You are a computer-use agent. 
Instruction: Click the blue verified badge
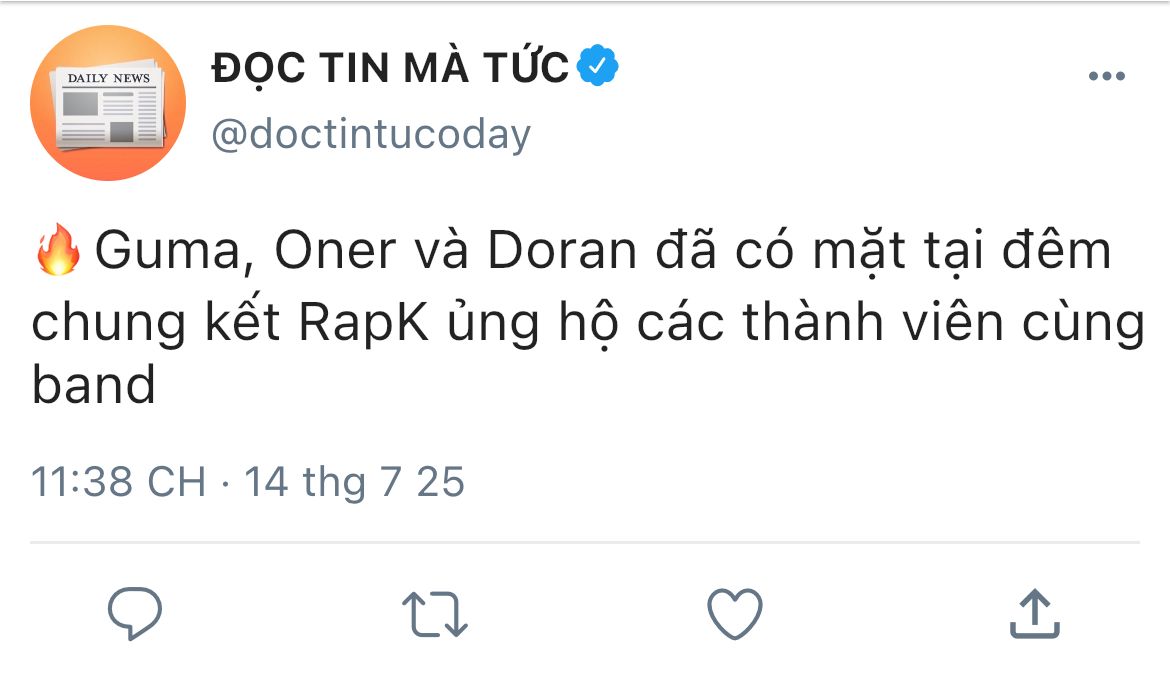599,68
